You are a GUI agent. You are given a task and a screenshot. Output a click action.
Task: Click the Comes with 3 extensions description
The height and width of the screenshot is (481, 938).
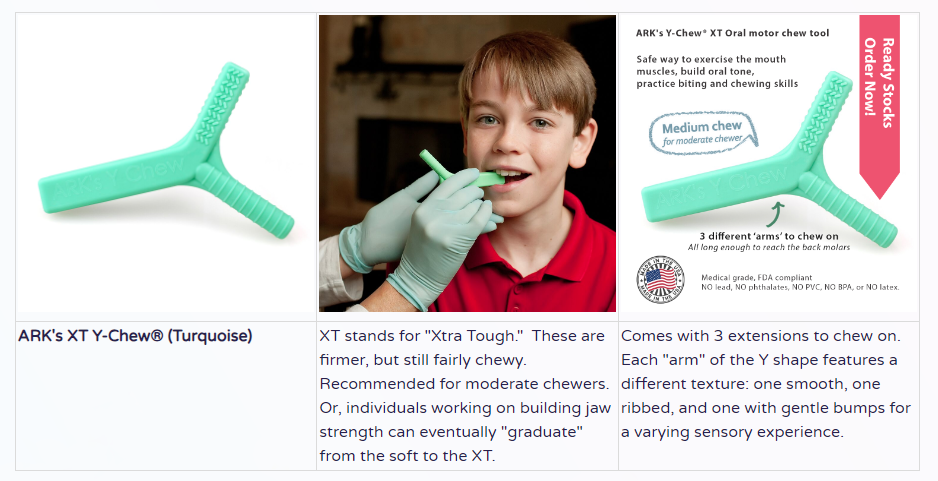coord(766,383)
